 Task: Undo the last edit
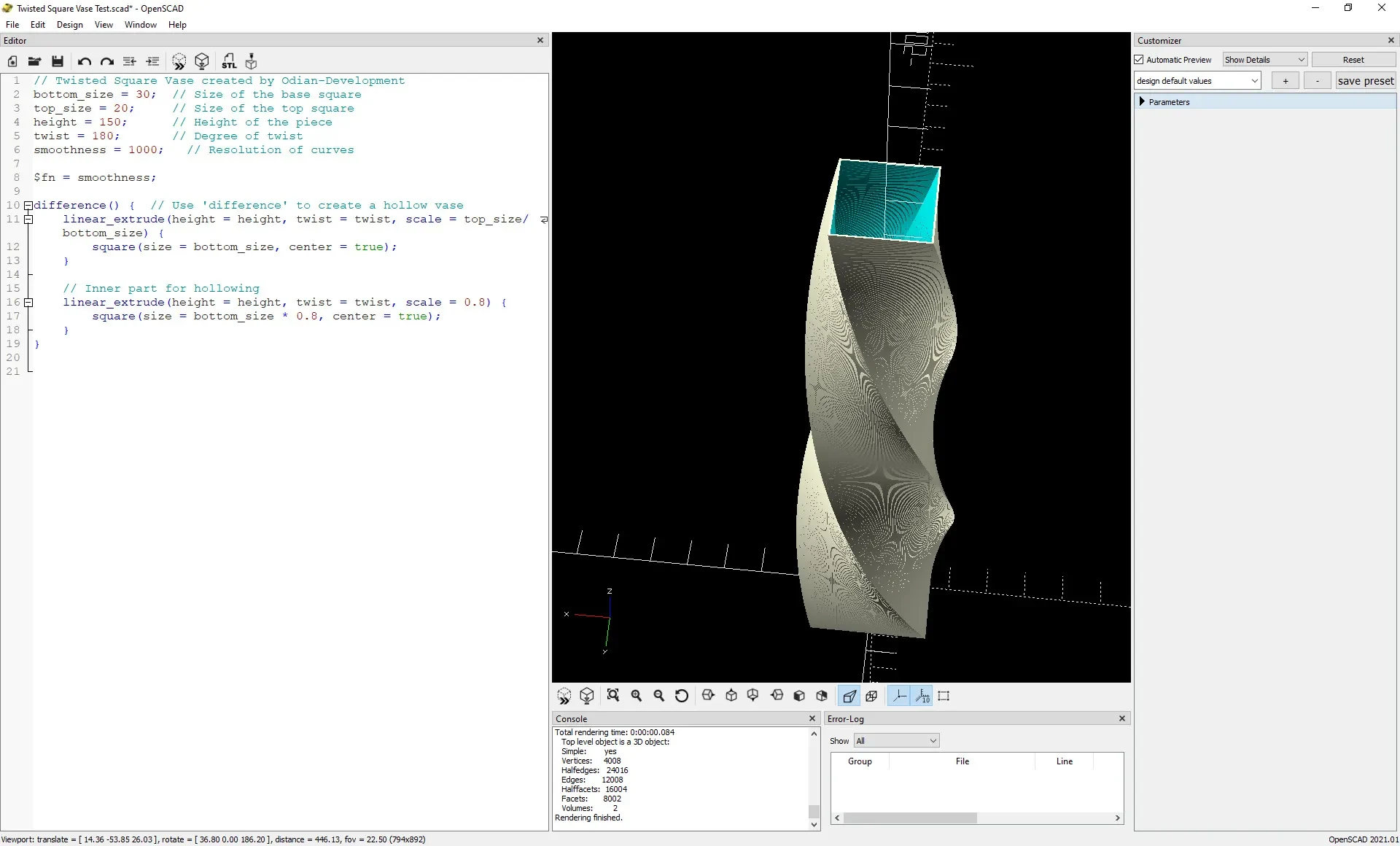(85, 61)
